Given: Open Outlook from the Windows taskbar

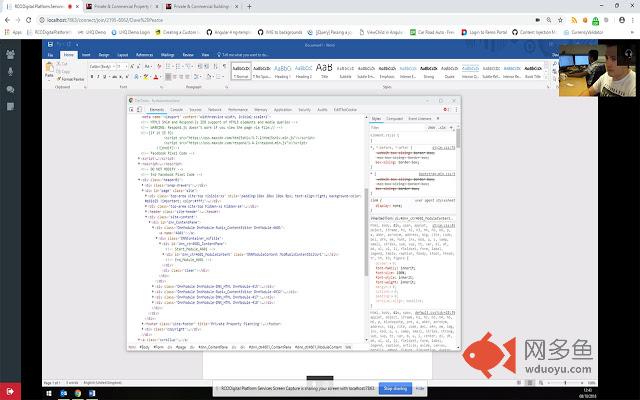Looking at the screenshot, I should click(x=64, y=393).
